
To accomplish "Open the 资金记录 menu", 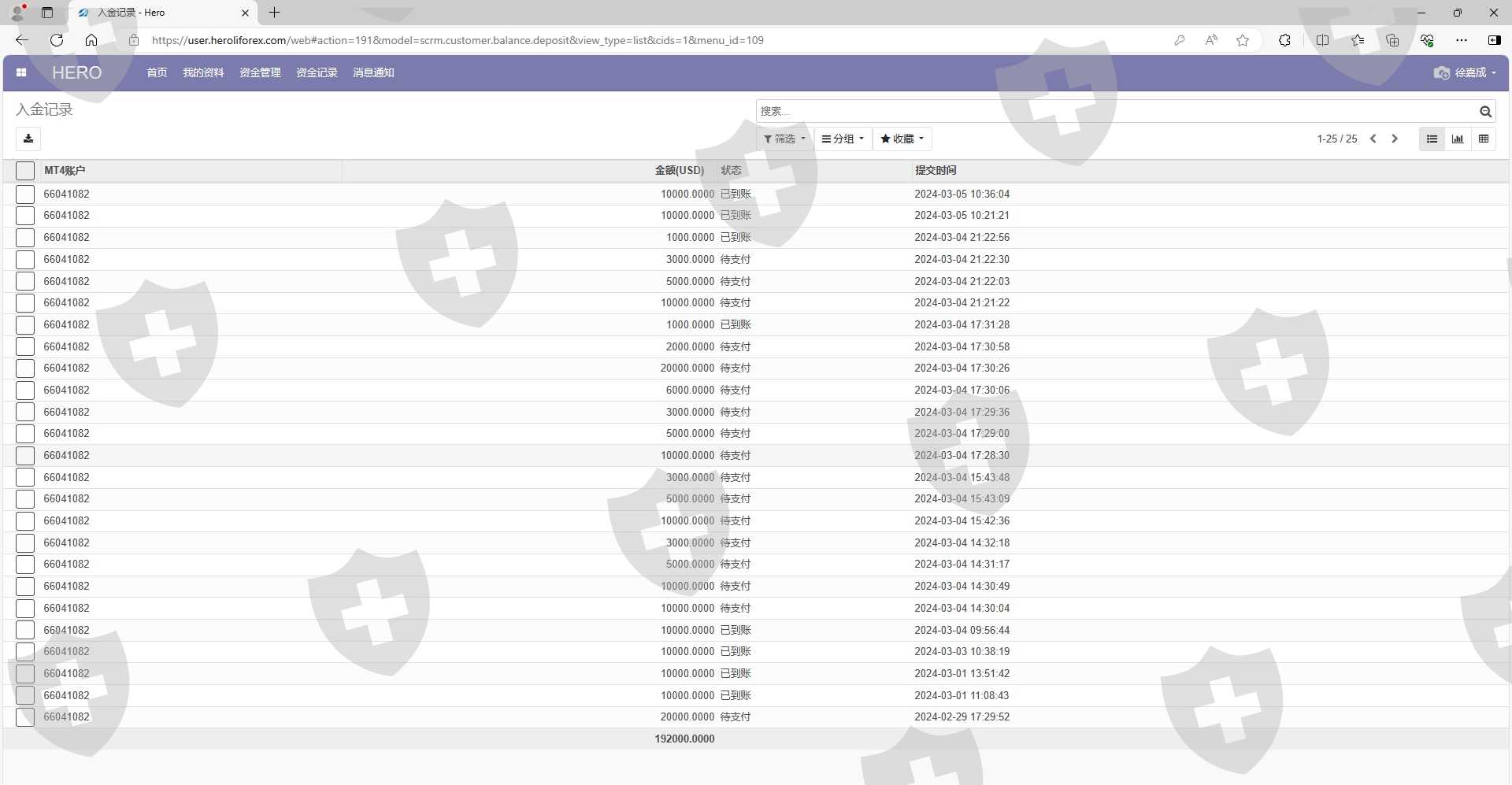I will [x=317, y=72].
